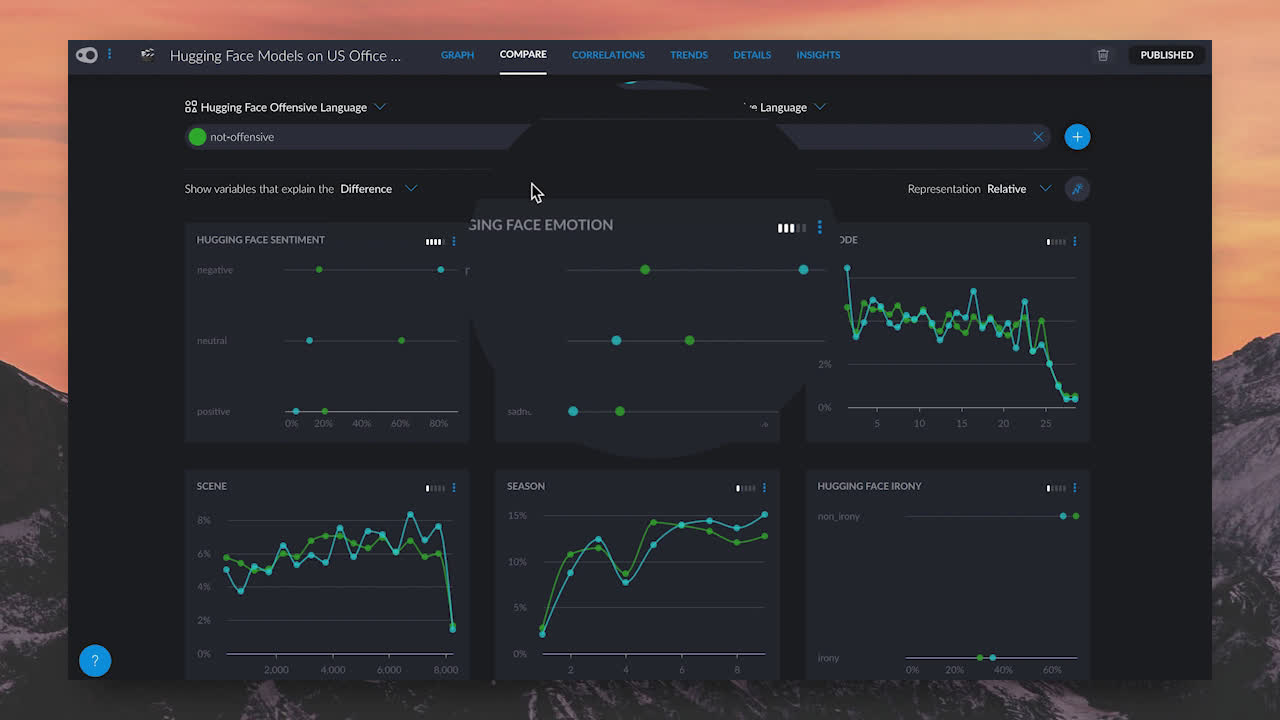Screen dimensions: 1280x720
Task: Click significance bars on Hugging Face Emotion card
Action: (791, 228)
